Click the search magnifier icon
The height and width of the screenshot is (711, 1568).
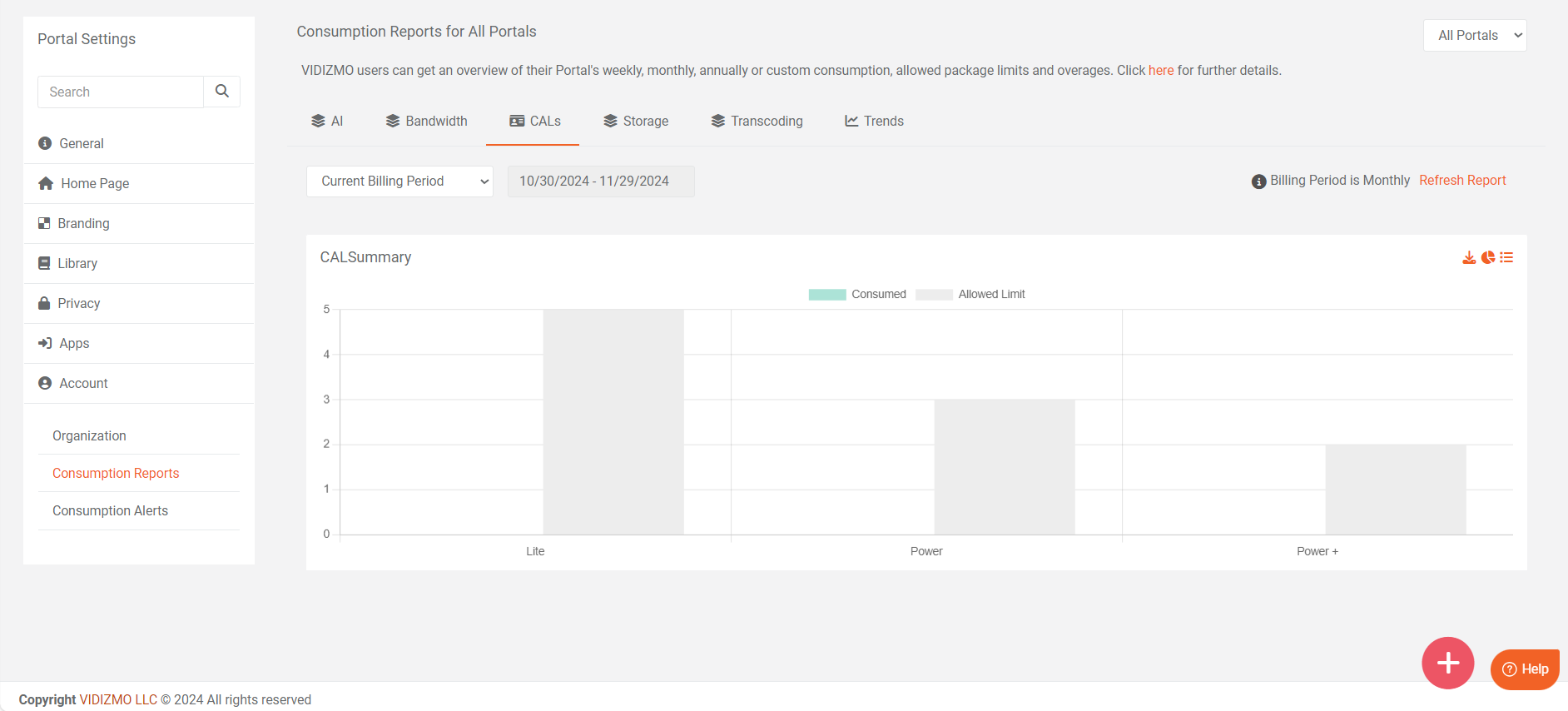click(x=222, y=92)
